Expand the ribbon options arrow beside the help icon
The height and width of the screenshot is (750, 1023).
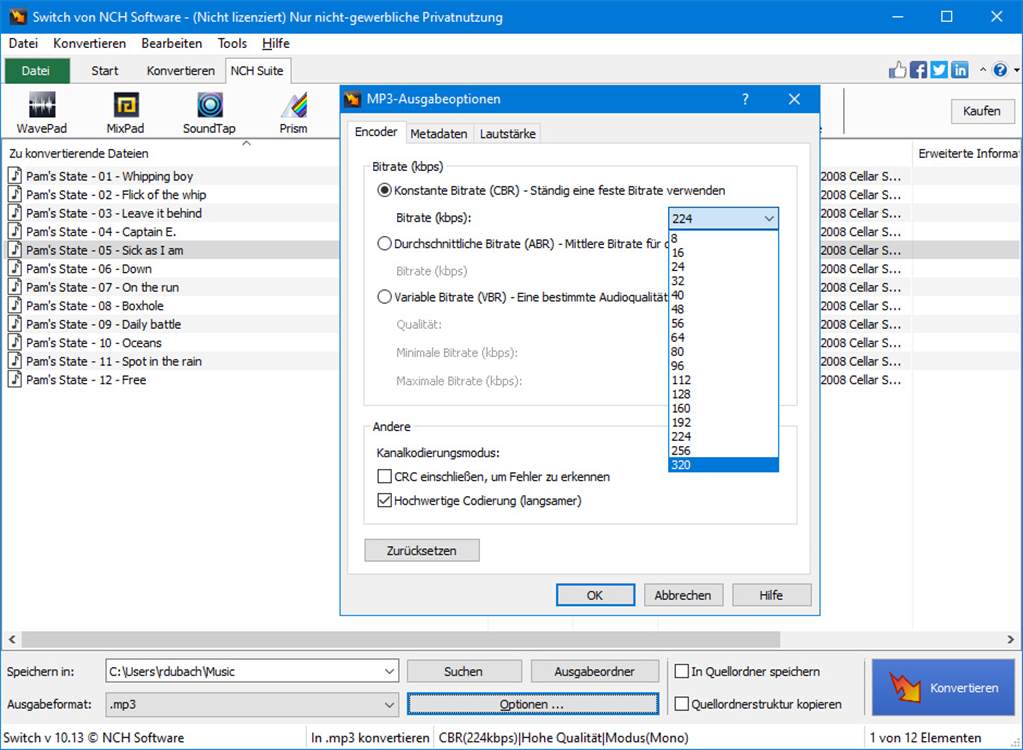click(x=1016, y=70)
